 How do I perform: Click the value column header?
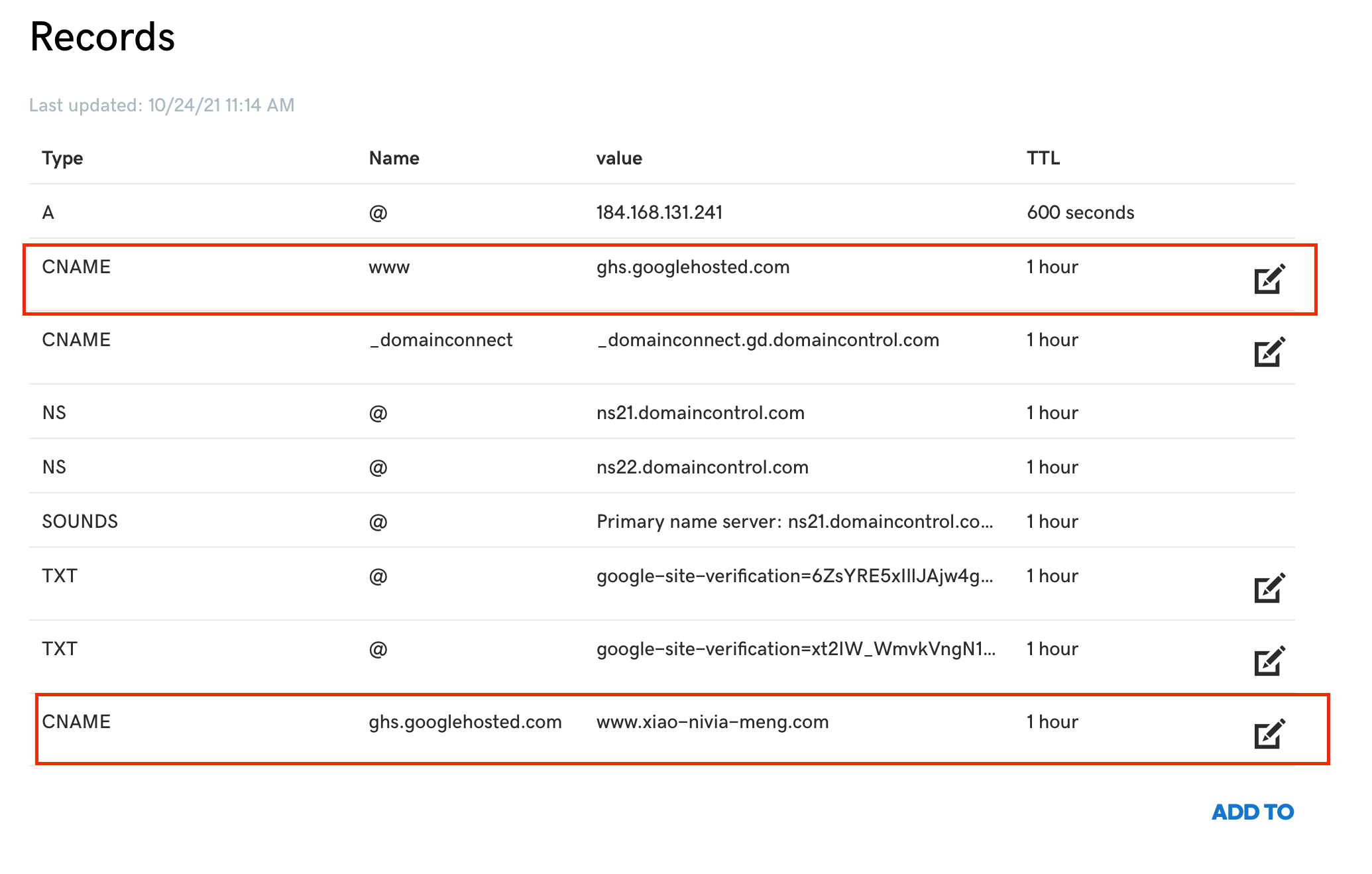point(618,158)
